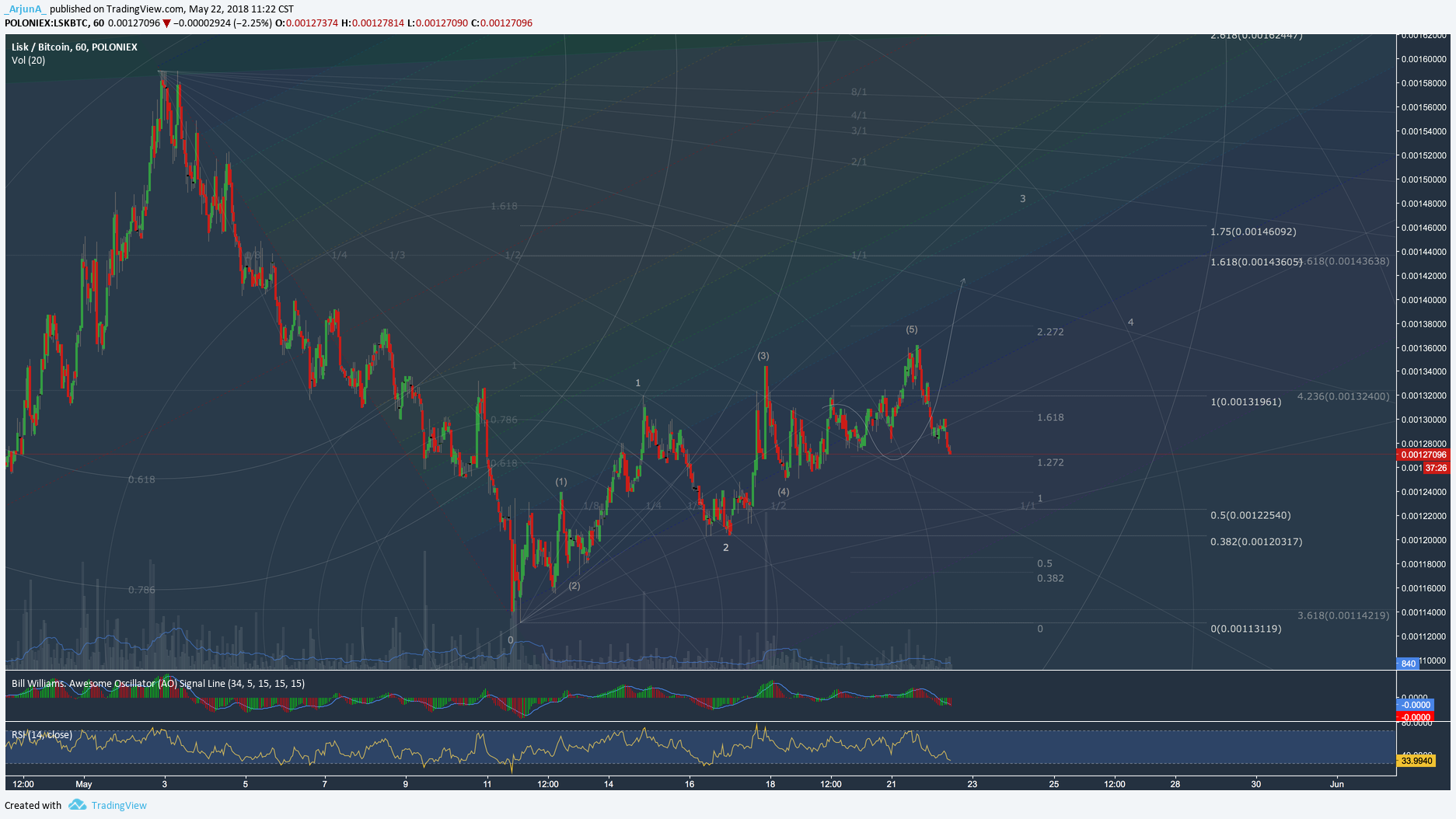Click the _ArjunA_ author name link
The height and width of the screenshot is (819, 1456).
click(x=25, y=9)
